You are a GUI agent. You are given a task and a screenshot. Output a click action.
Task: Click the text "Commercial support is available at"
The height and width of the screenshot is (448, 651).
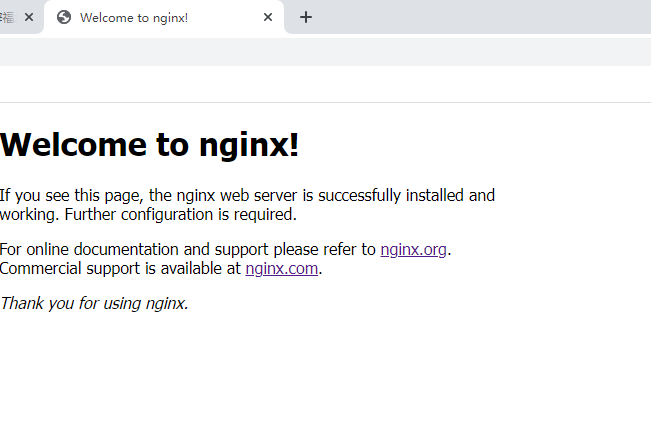point(120,269)
